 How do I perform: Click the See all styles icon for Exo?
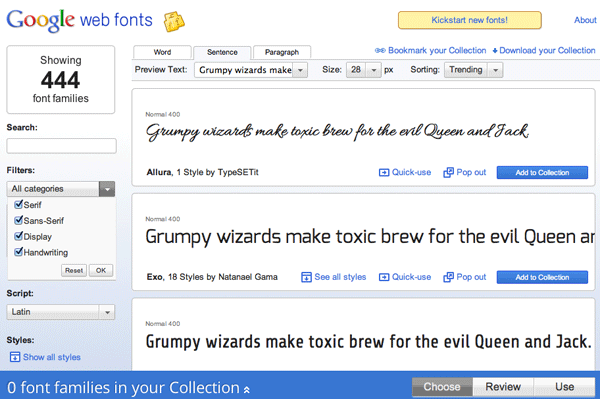(306, 277)
